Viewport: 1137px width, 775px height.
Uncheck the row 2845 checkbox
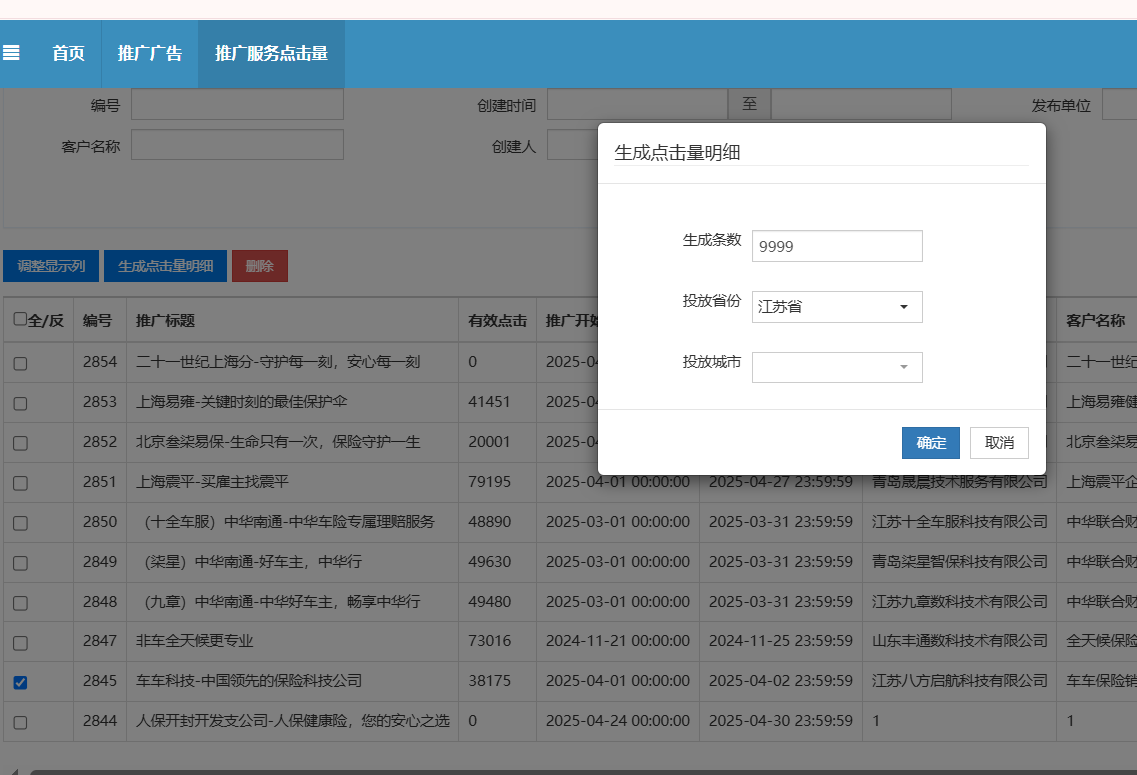tap(20, 683)
